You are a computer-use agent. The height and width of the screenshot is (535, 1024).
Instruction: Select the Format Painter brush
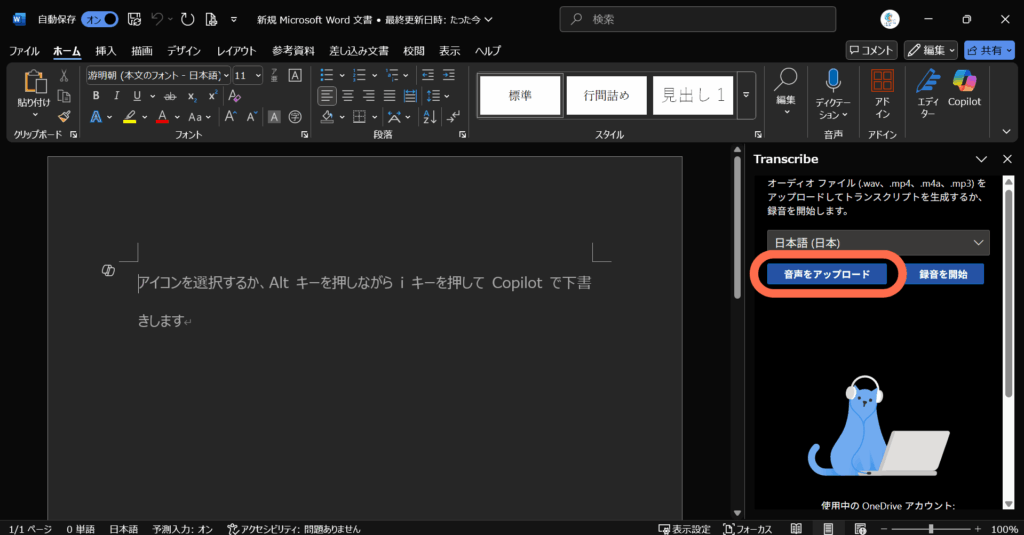(x=64, y=116)
